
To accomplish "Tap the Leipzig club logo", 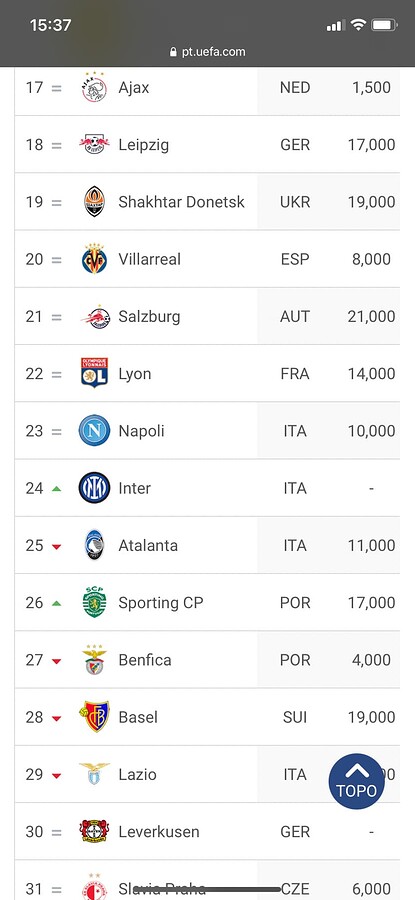I will coord(94,144).
